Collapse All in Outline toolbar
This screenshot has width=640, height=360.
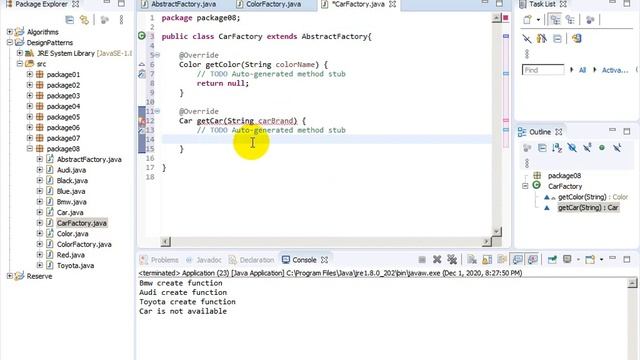[x=542, y=148]
